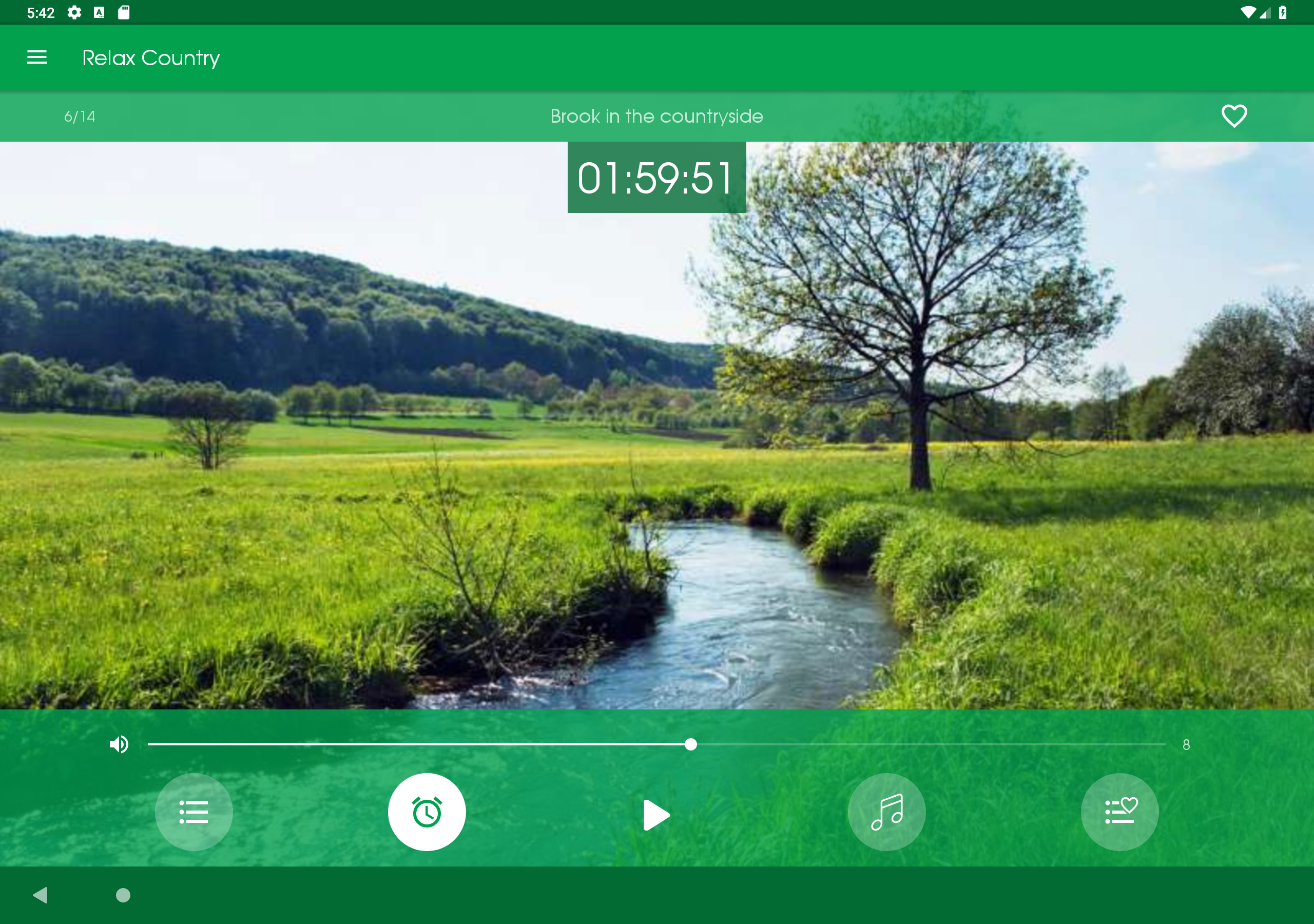Click the battery status icon
The height and width of the screenshot is (924, 1314).
[1283, 12]
